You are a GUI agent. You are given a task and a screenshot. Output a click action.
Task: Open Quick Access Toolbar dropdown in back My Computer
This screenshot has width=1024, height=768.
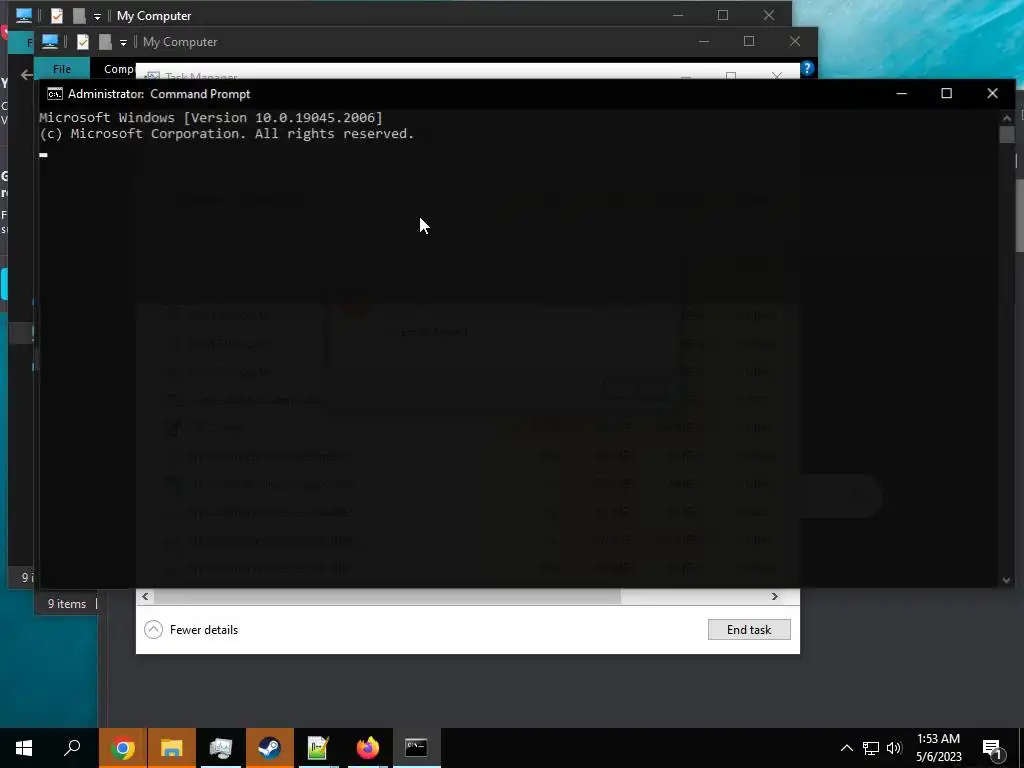97,17
